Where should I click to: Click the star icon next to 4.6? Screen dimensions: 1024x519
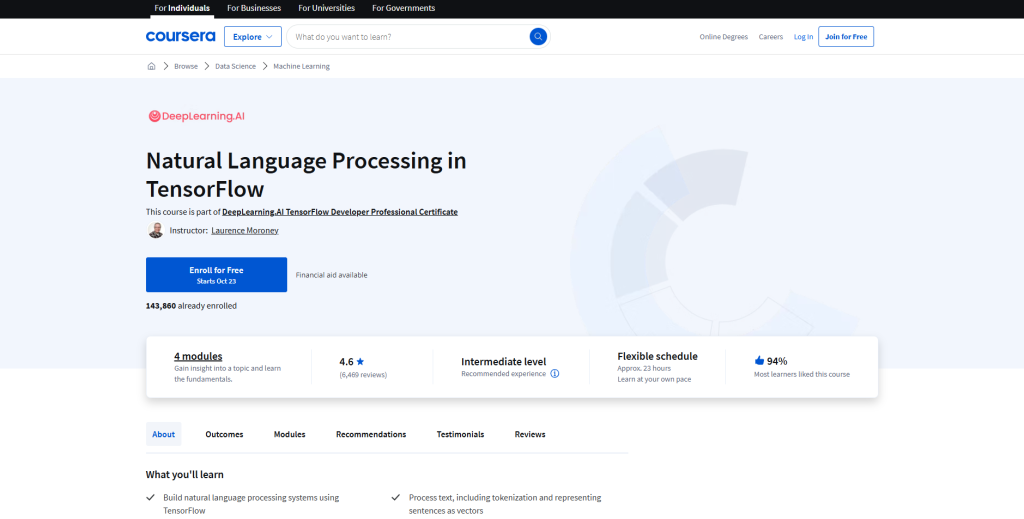360,361
